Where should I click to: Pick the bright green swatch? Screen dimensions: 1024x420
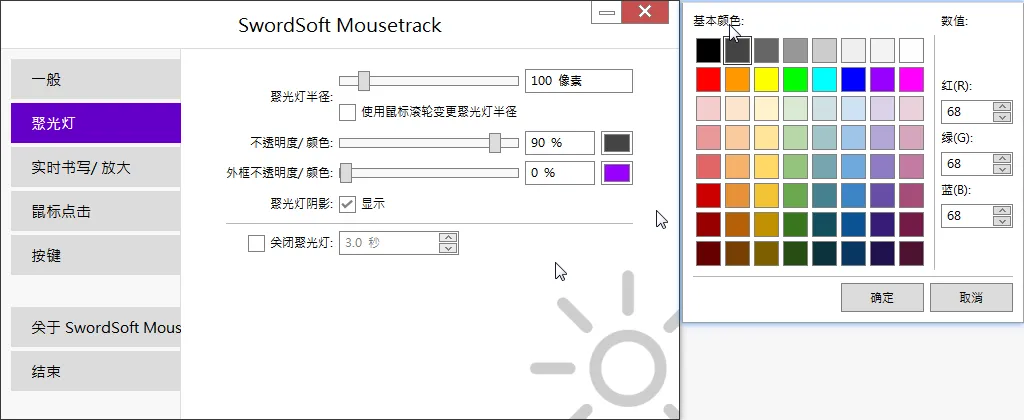pyautogui.click(x=795, y=79)
